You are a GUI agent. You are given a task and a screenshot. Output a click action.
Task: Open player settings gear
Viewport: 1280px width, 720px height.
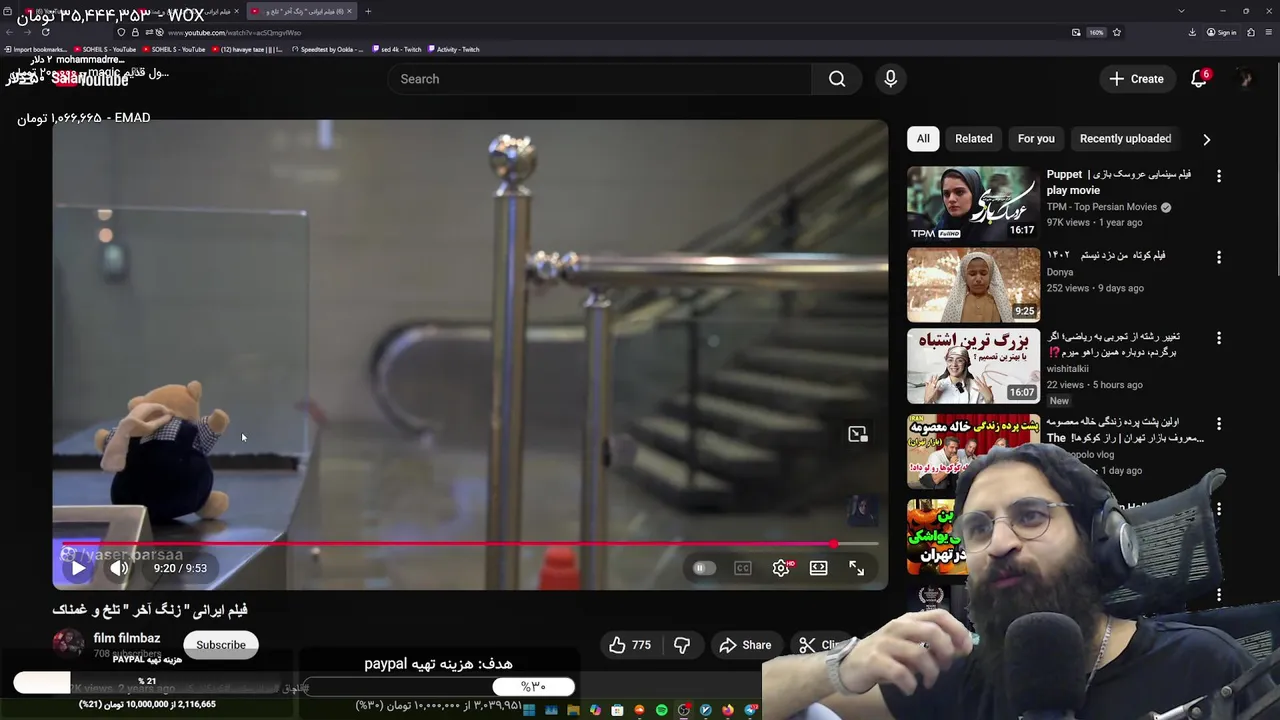click(x=781, y=568)
